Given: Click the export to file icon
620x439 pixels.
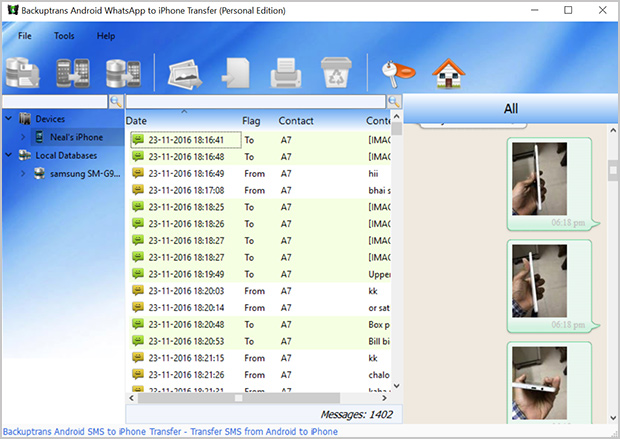Looking at the screenshot, I should coord(235,74).
